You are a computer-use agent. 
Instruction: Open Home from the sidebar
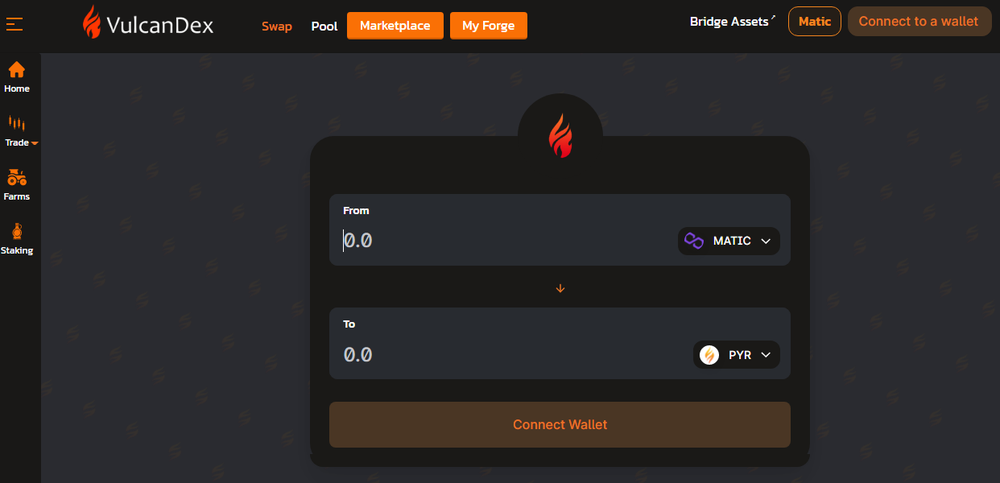point(17,78)
